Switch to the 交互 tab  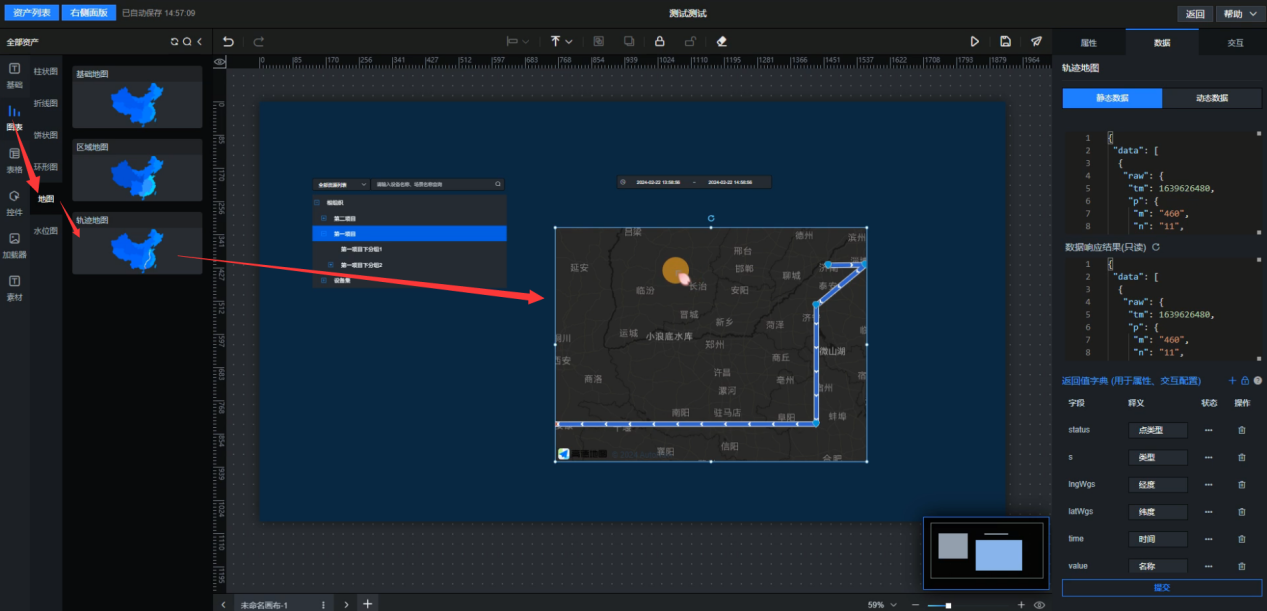[1235, 43]
